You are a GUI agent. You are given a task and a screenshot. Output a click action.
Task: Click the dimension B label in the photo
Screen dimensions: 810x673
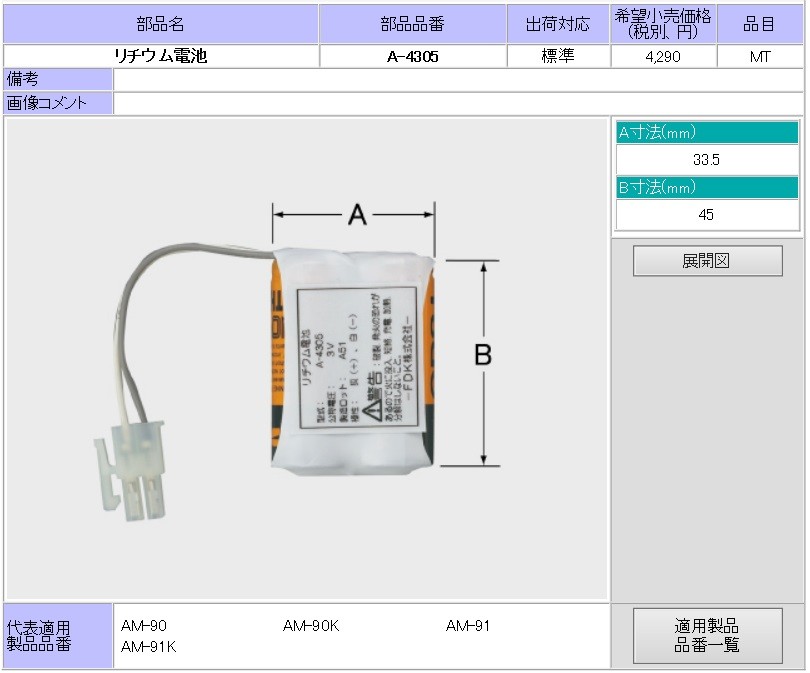click(x=483, y=355)
